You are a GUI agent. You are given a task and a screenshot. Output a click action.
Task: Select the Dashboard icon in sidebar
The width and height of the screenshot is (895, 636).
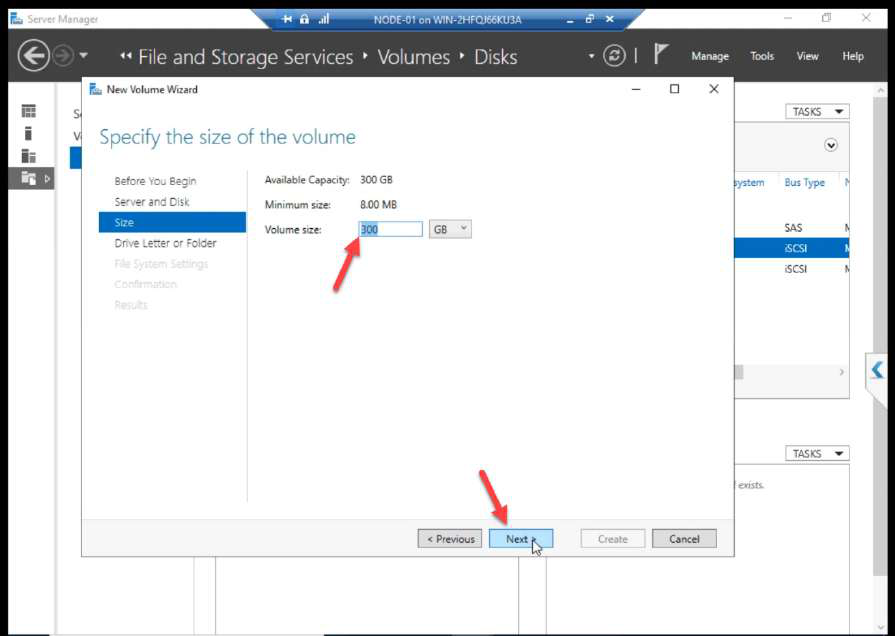click(x=29, y=111)
